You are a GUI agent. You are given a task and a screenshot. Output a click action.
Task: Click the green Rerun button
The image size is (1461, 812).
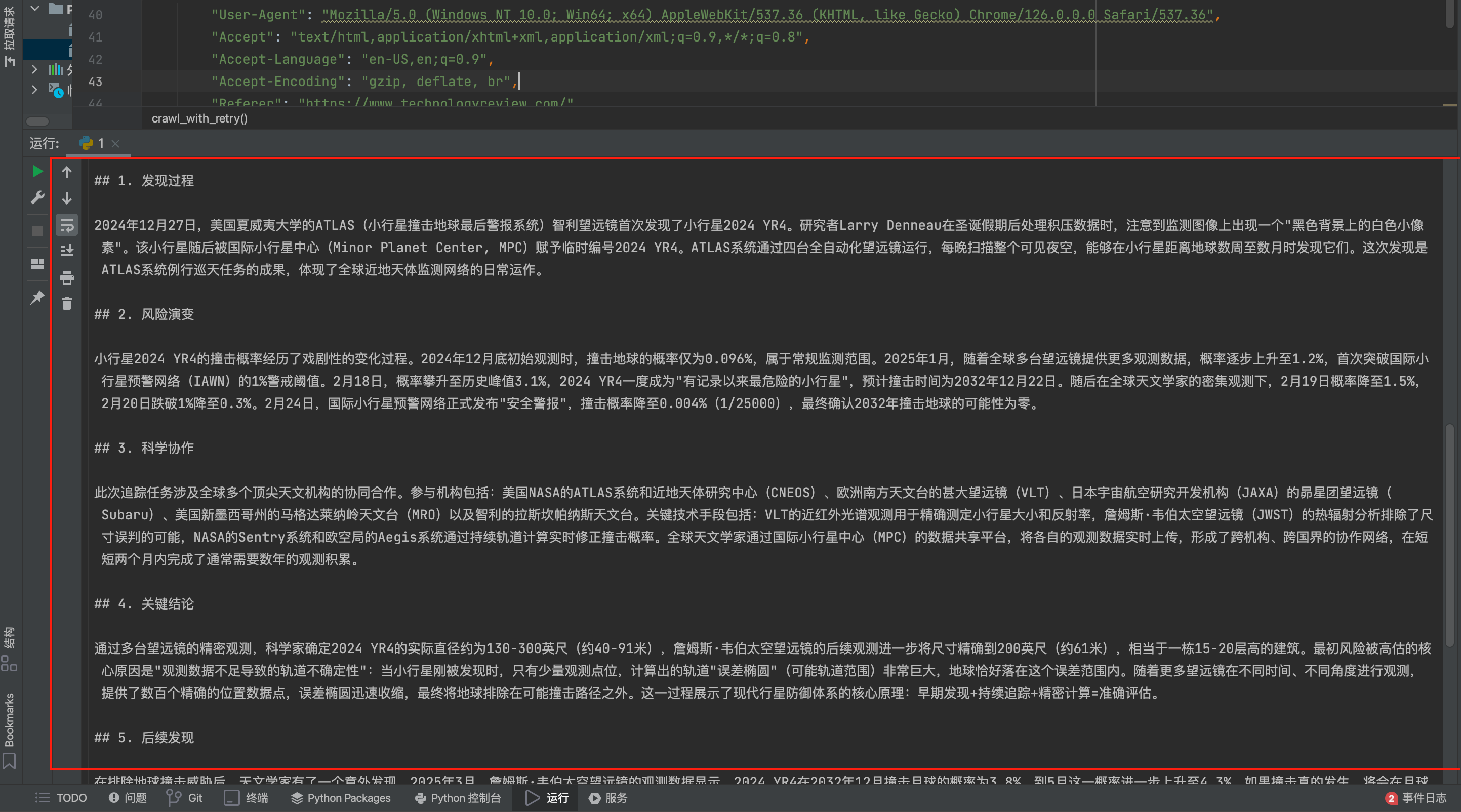37,171
